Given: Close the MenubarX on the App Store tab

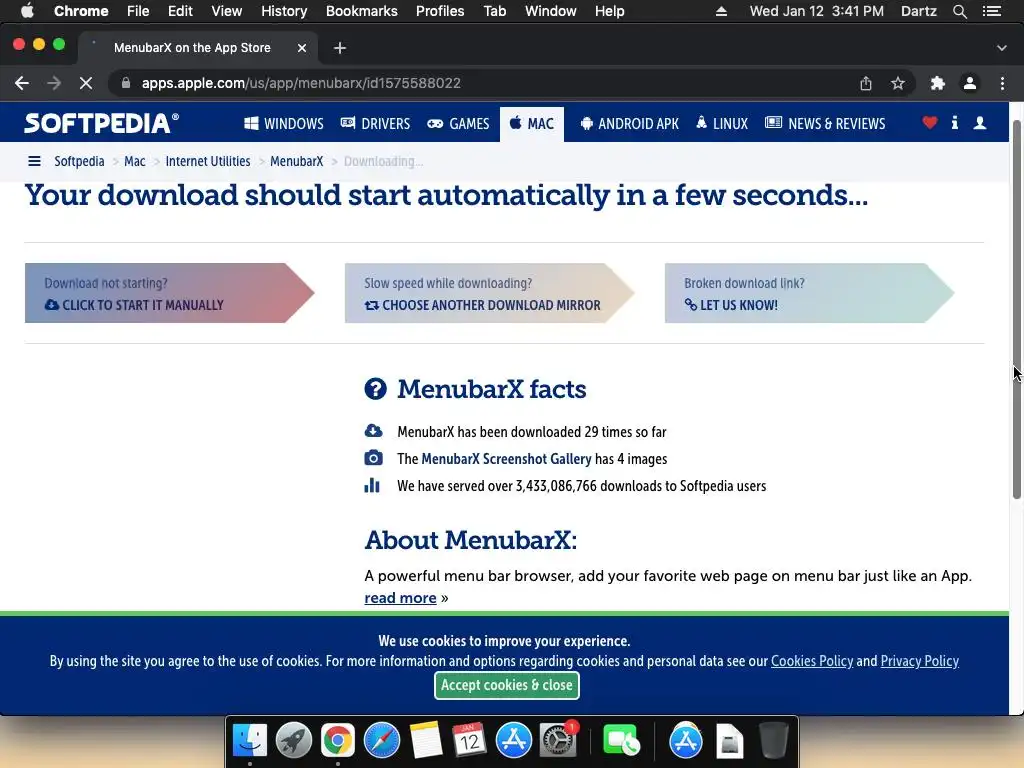Looking at the screenshot, I should [x=302, y=48].
